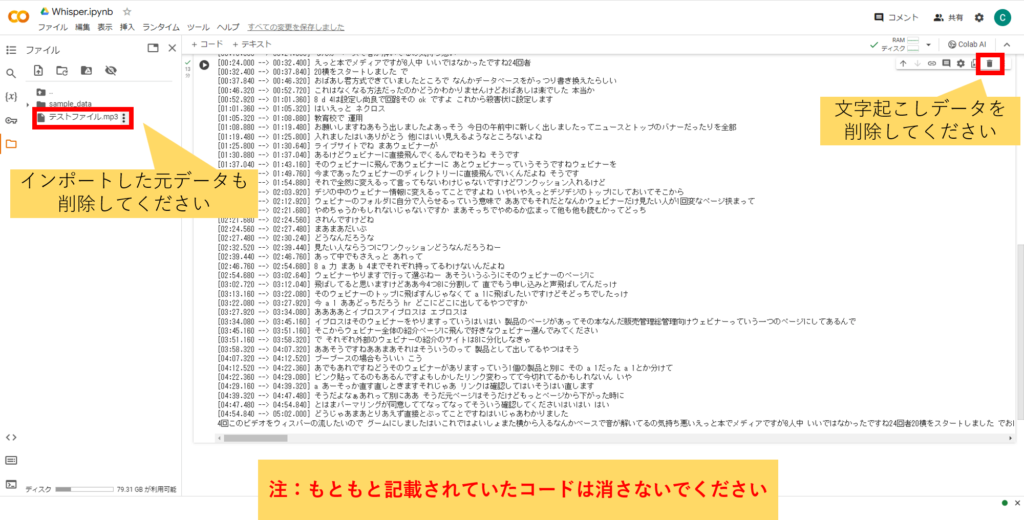Viewport: 1024px width, 520px height.
Task: Toggle the table of contents sidebar
Action: click(11, 48)
